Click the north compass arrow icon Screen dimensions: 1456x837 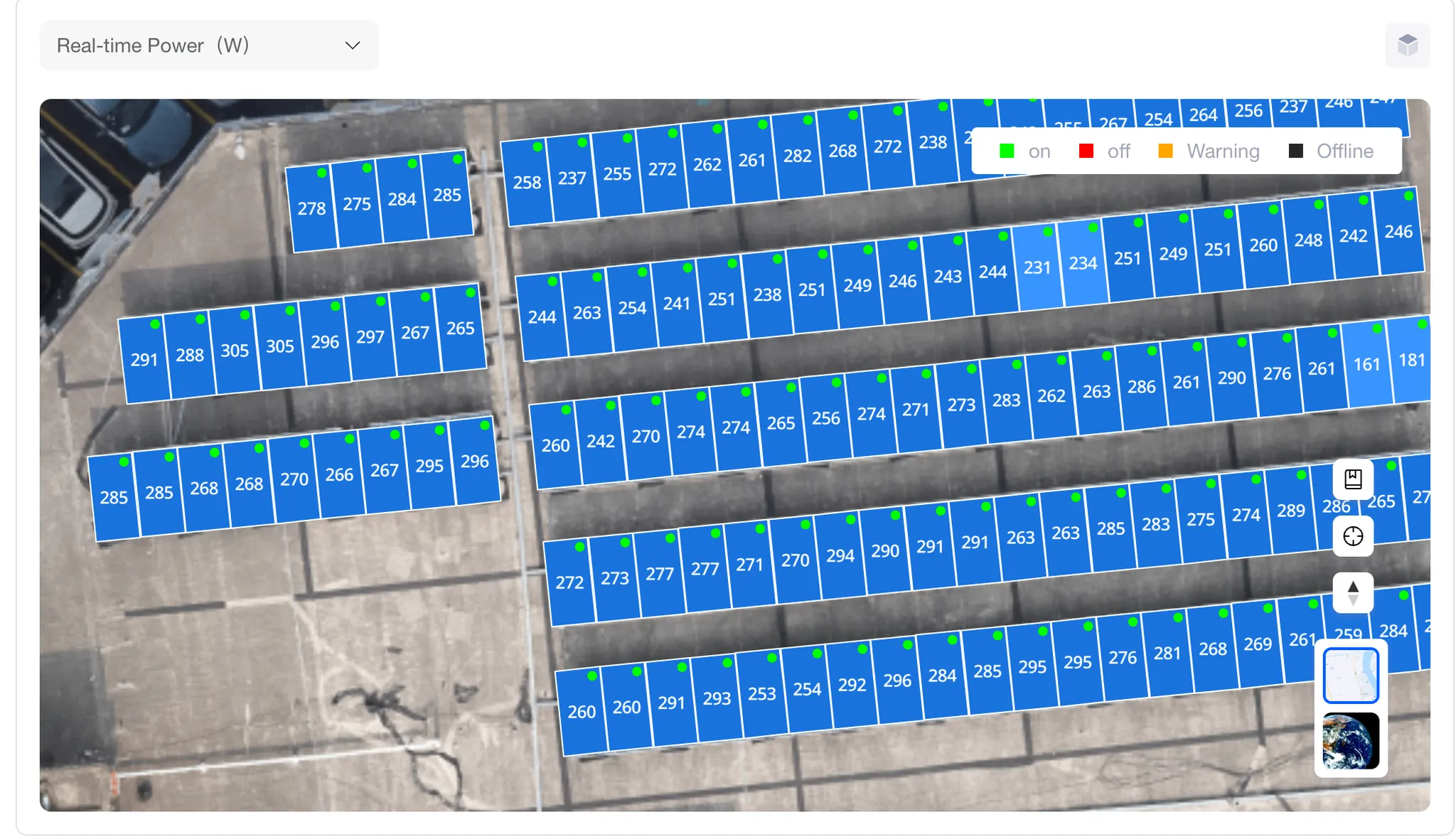[x=1353, y=593]
